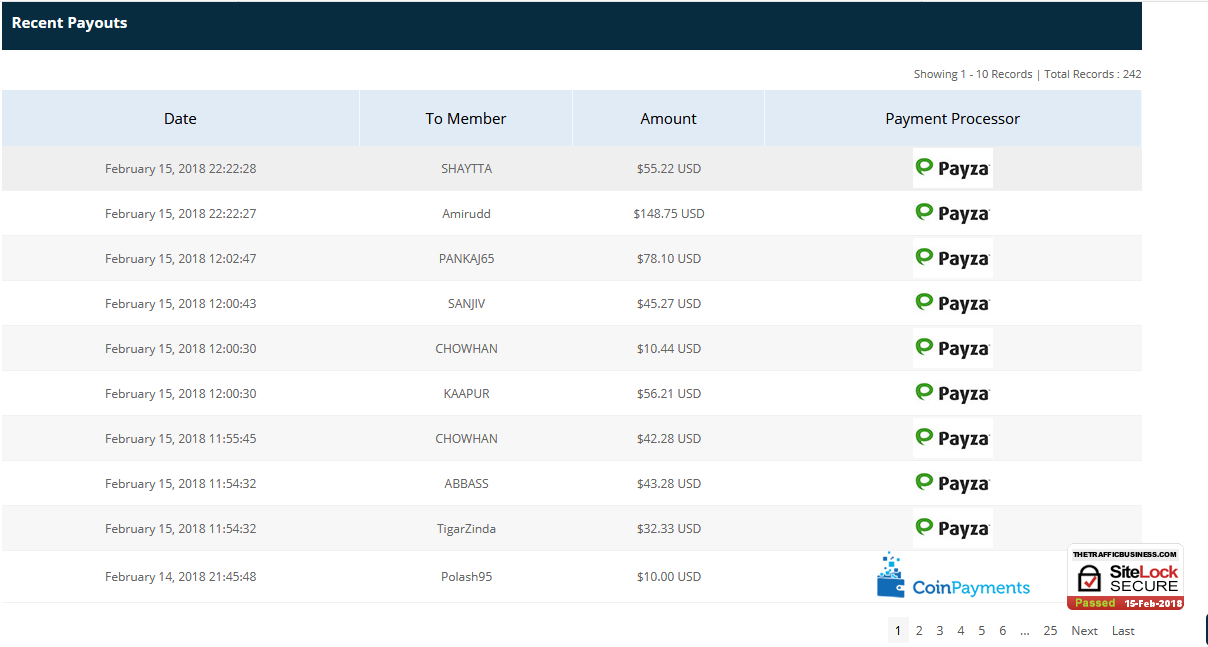Click the CoinPayments logo in Polash95's row
The height and width of the screenshot is (647, 1208).
tap(952, 577)
